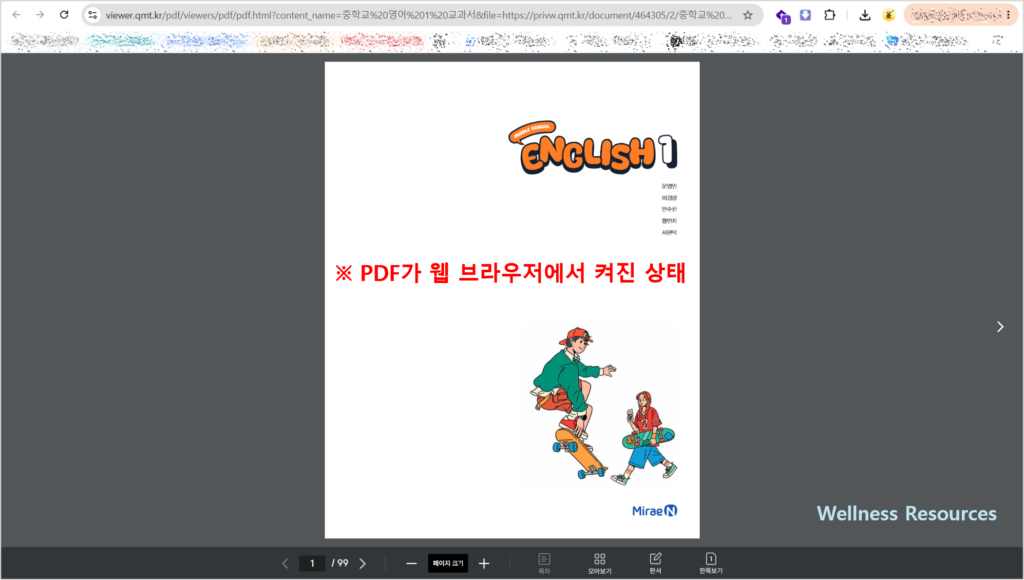Click the yellow bug extension icon
This screenshot has width=1024, height=580.
(888, 14)
